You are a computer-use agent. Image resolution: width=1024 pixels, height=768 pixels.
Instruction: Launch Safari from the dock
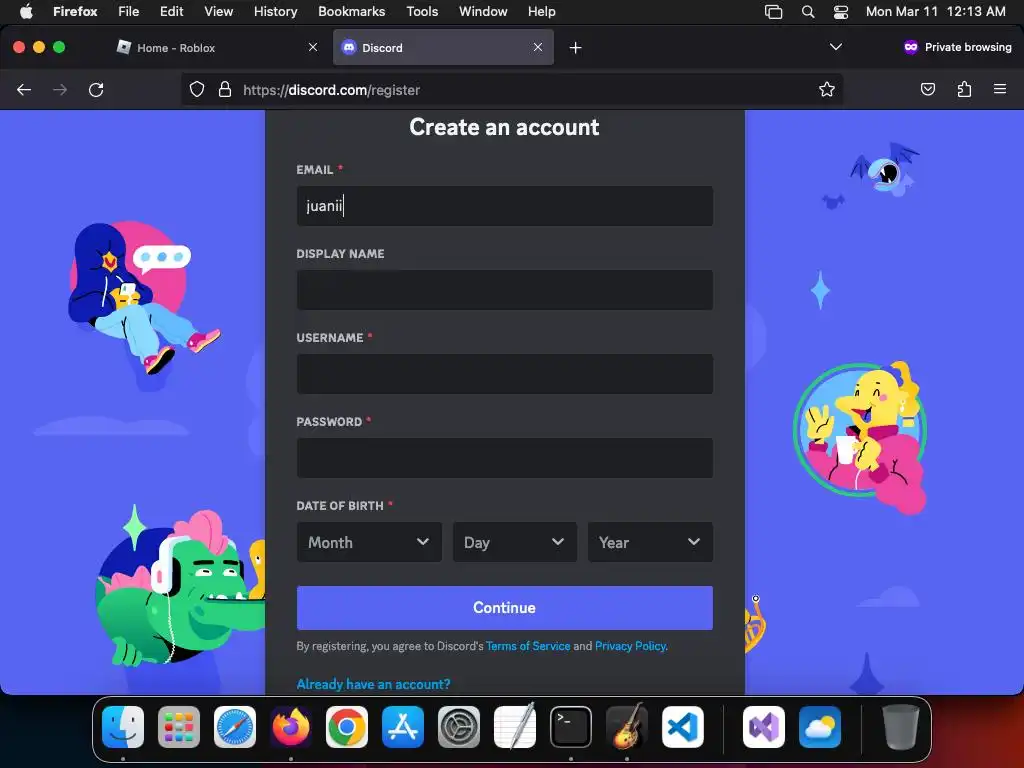[235, 727]
